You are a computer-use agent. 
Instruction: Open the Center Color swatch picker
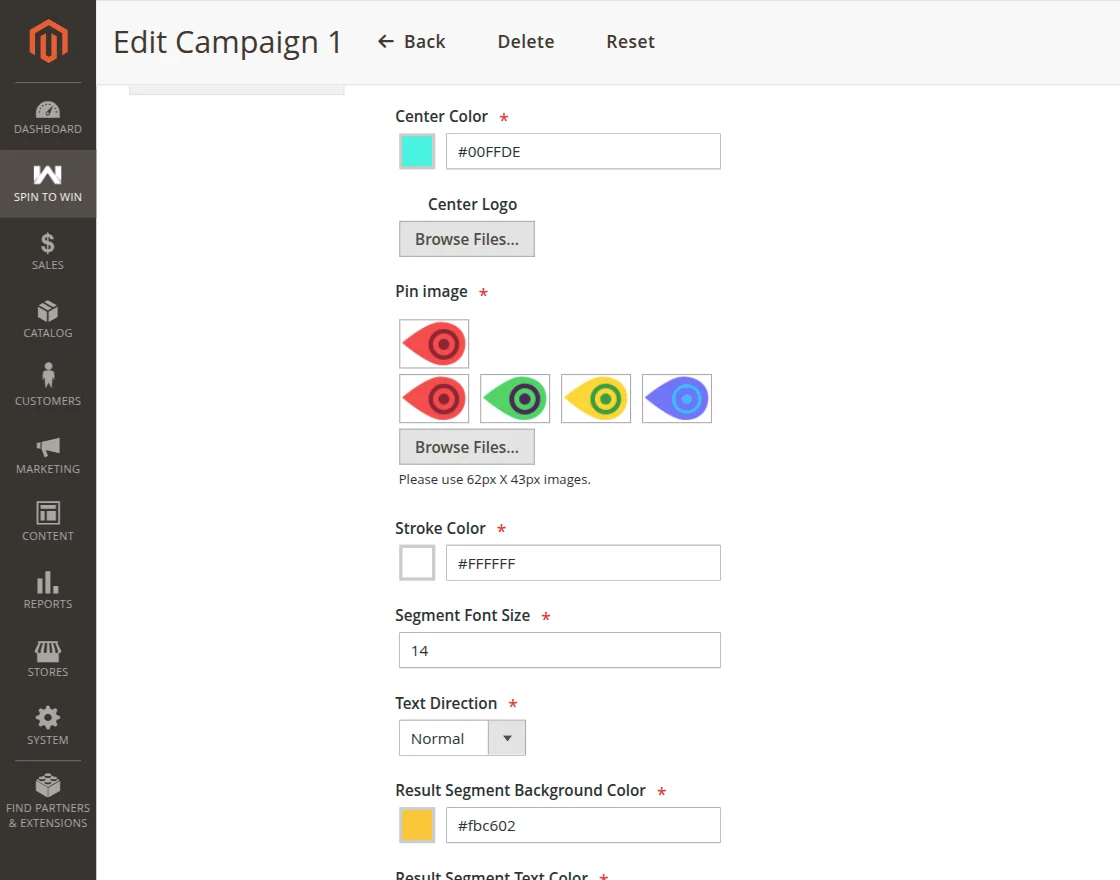(x=416, y=150)
